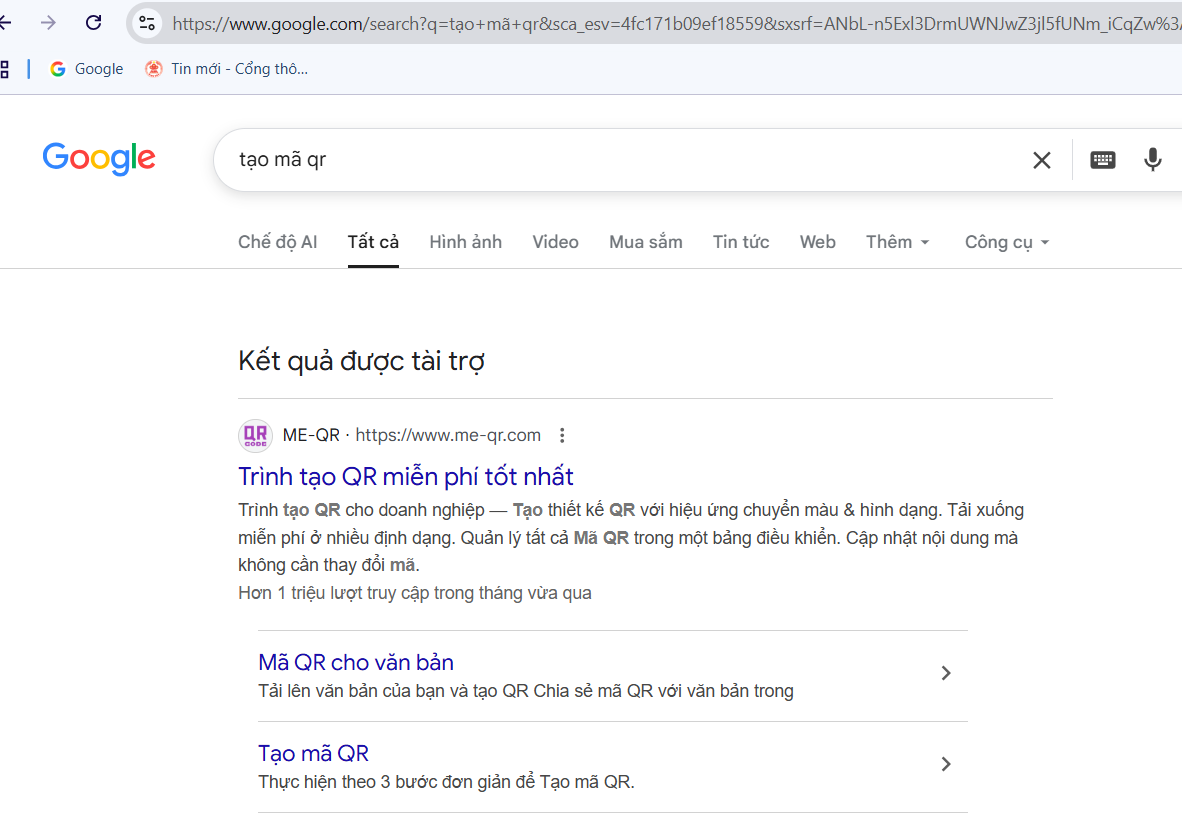Switch to the 'Hình ảnh' tab
1182x817 pixels.
pyautogui.click(x=466, y=242)
